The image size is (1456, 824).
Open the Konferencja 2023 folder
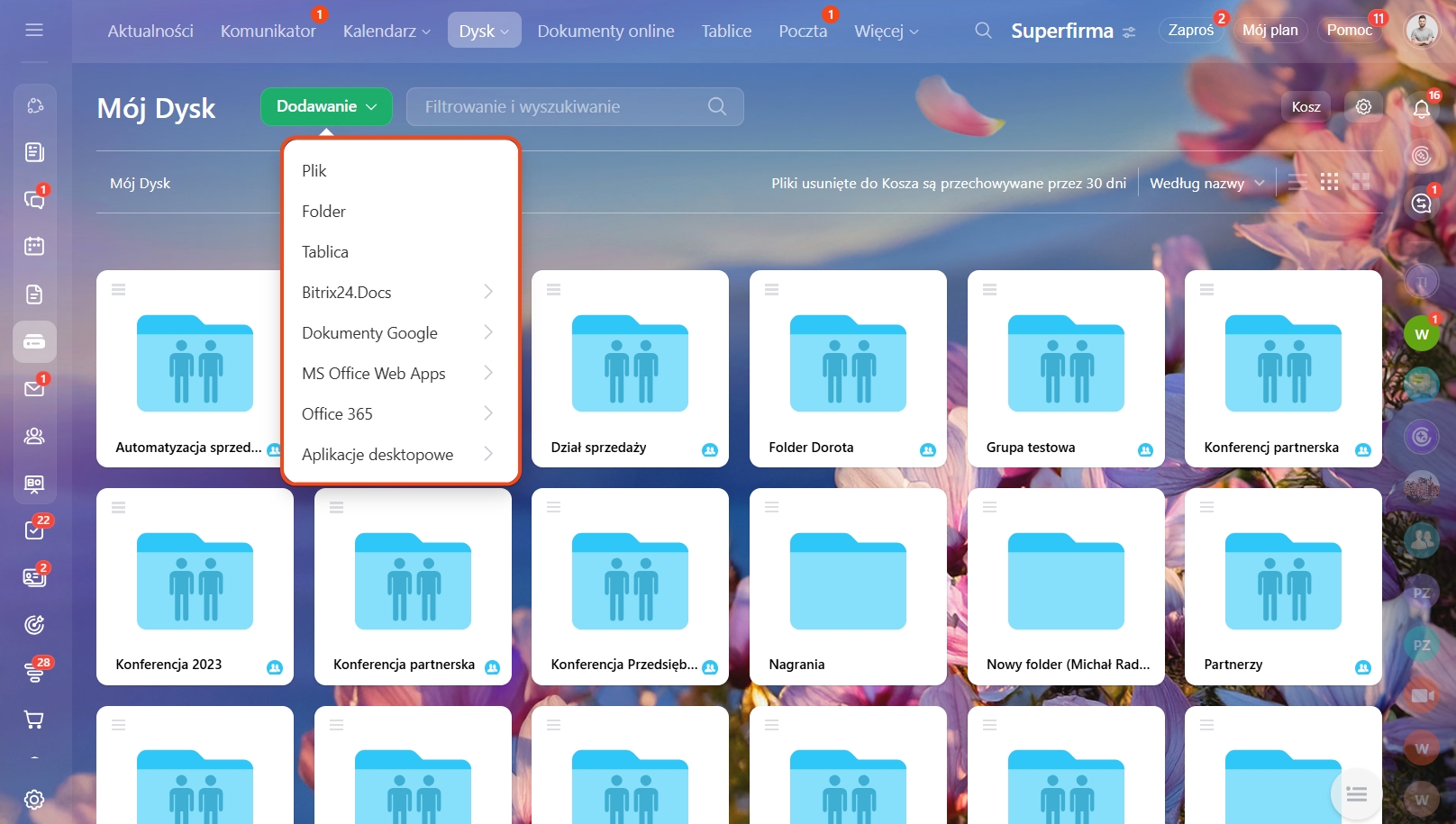(195, 586)
